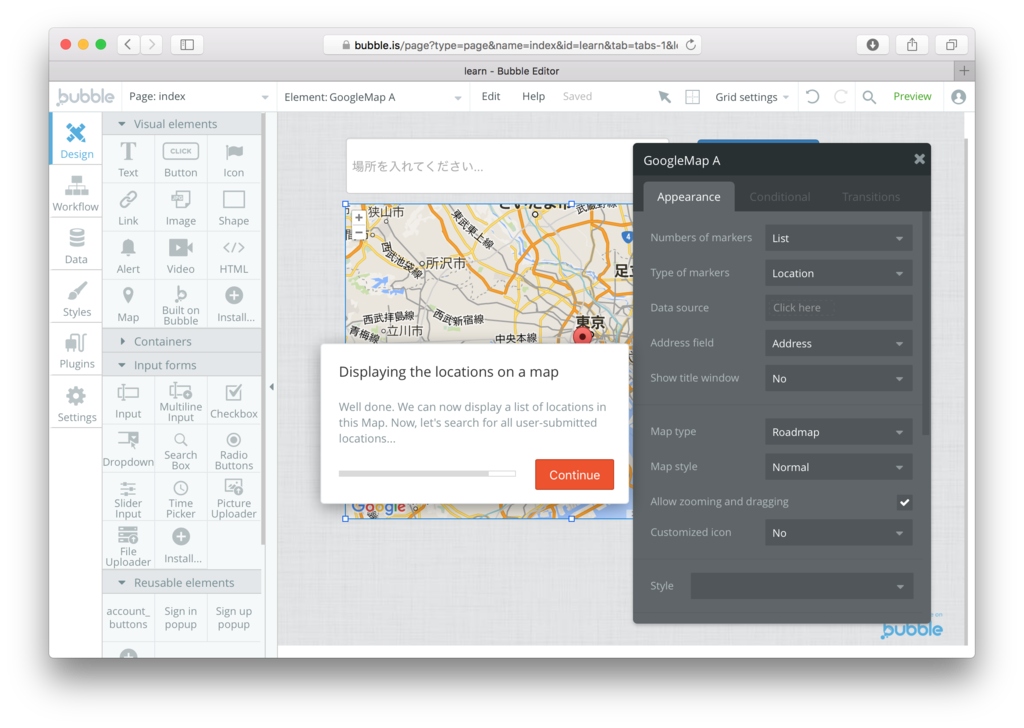The width and height of the screenshot is (1024, 728).
Task: Select the Text element tool
Action: (128, 159)
